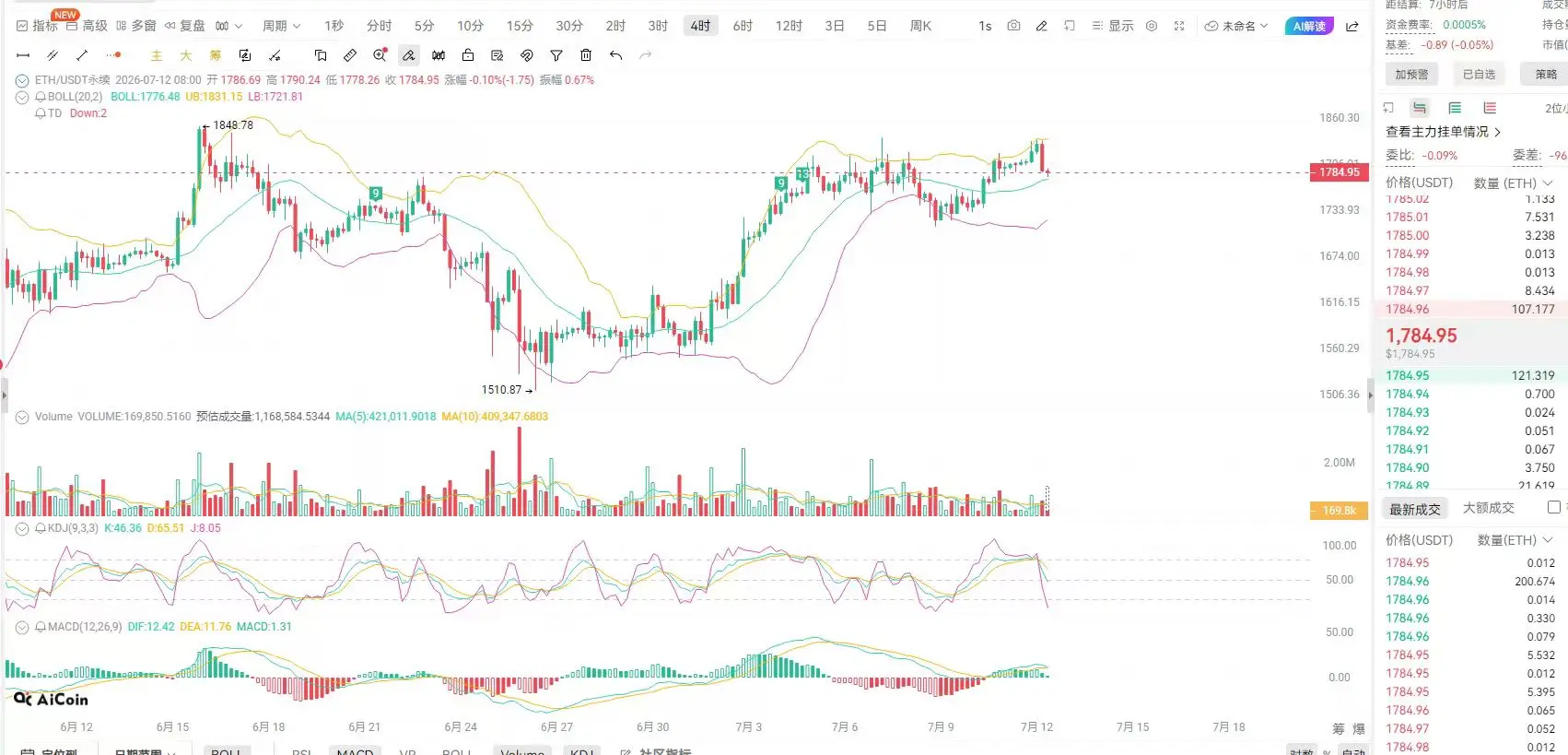Viewport: 1568px width, 755px height.
Task: Switch to 大额成交 large trades tab
Action: pyautogui.click(x=1488, y=508)
